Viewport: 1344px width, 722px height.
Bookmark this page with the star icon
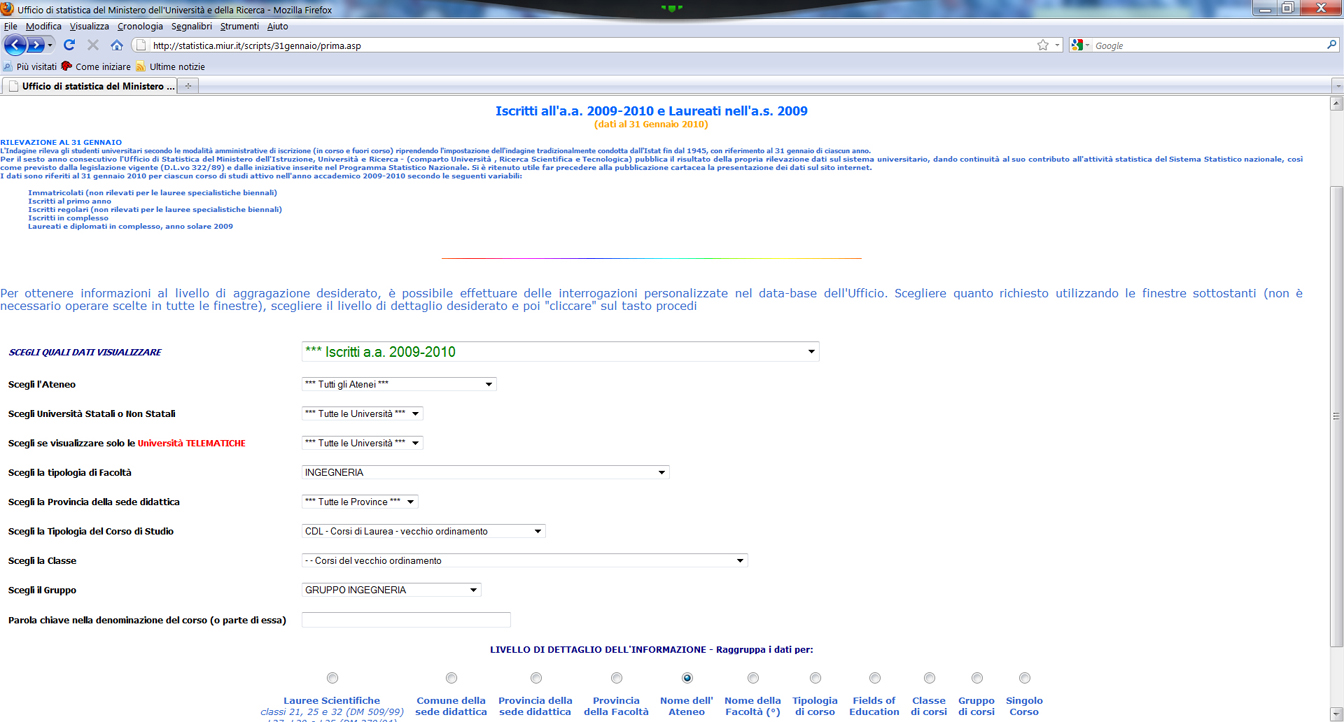tap(1043, 45)
